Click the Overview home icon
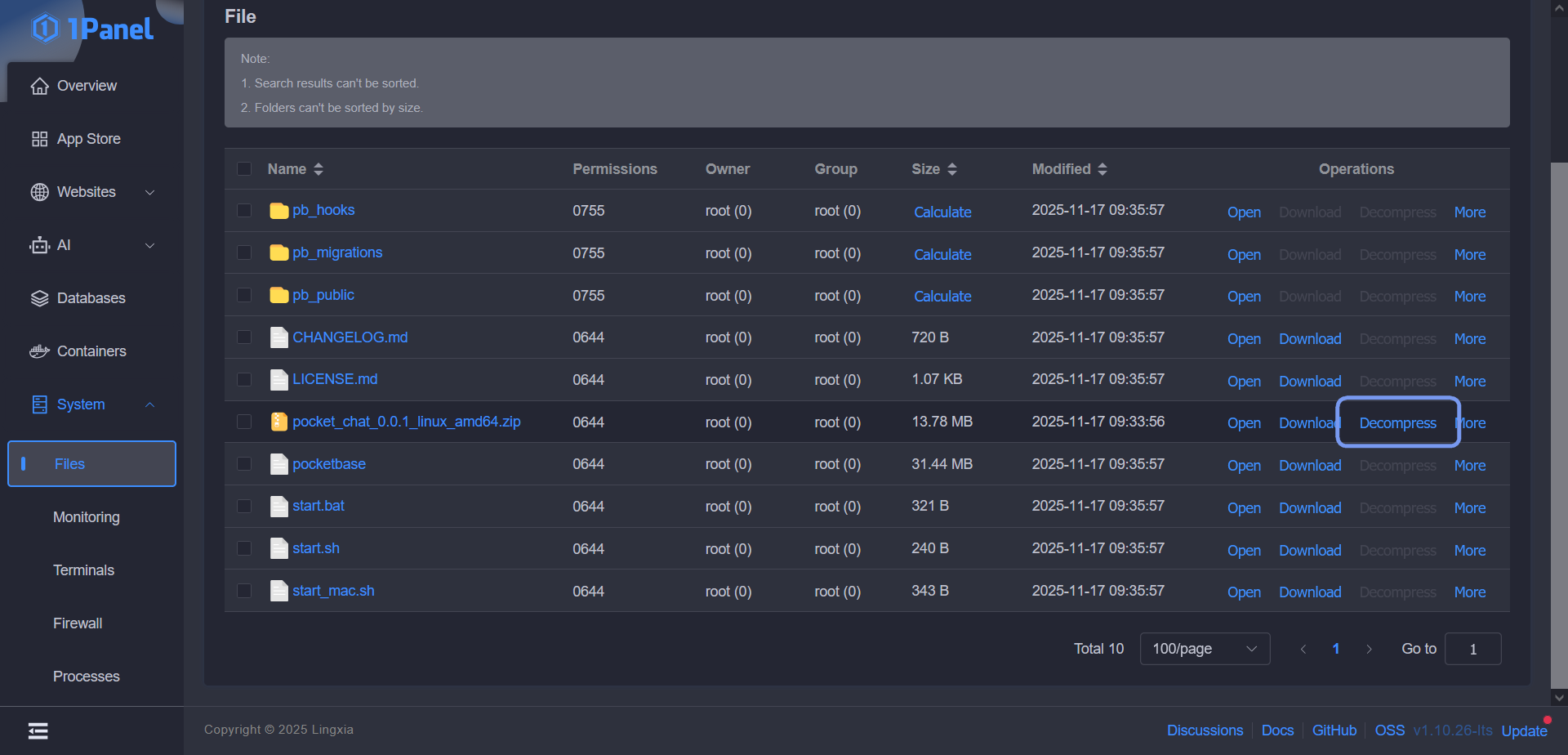 pos(39,86)
